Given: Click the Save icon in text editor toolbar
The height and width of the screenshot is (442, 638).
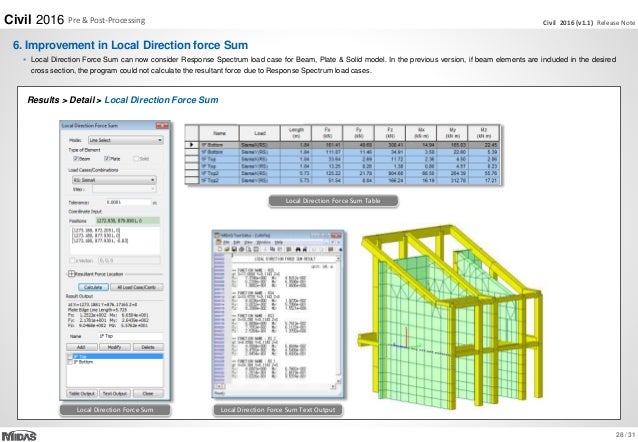Looking at the screenshot, I should (x=235, y=249).
